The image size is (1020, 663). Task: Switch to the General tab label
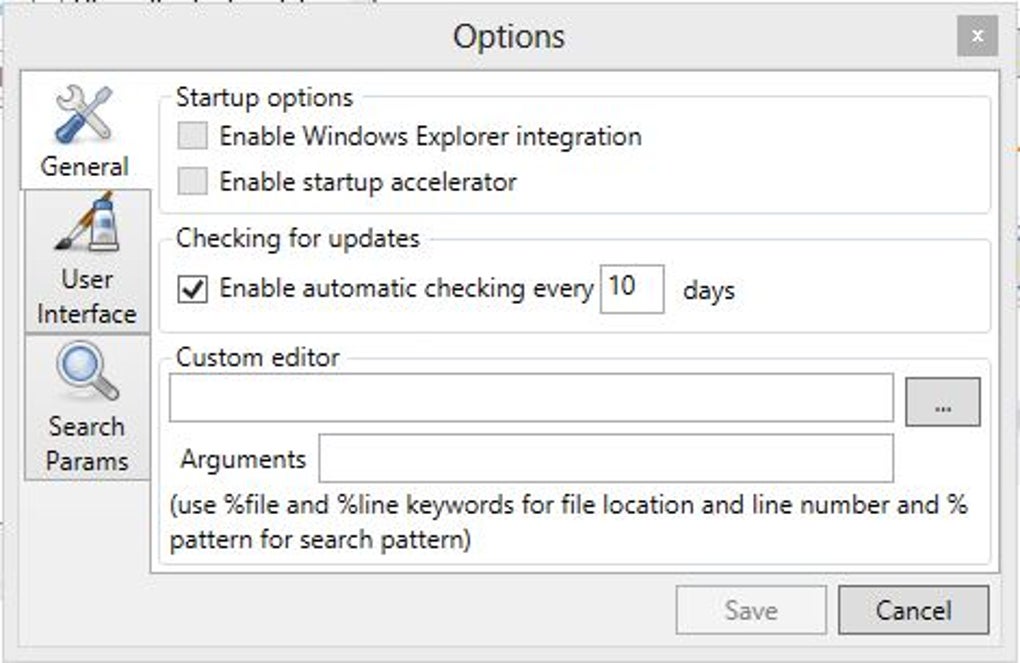(x=85, y=166)
